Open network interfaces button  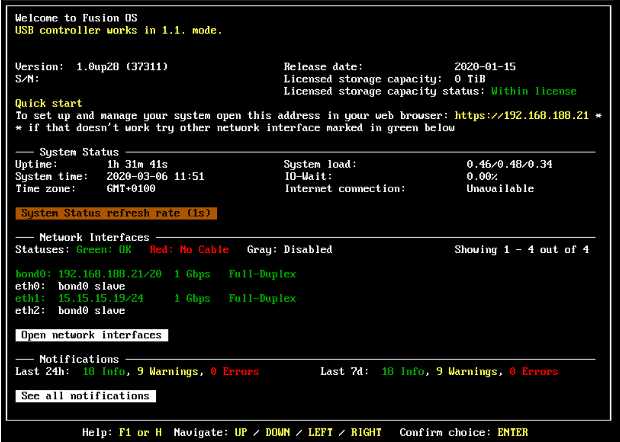tap(92, 335)
